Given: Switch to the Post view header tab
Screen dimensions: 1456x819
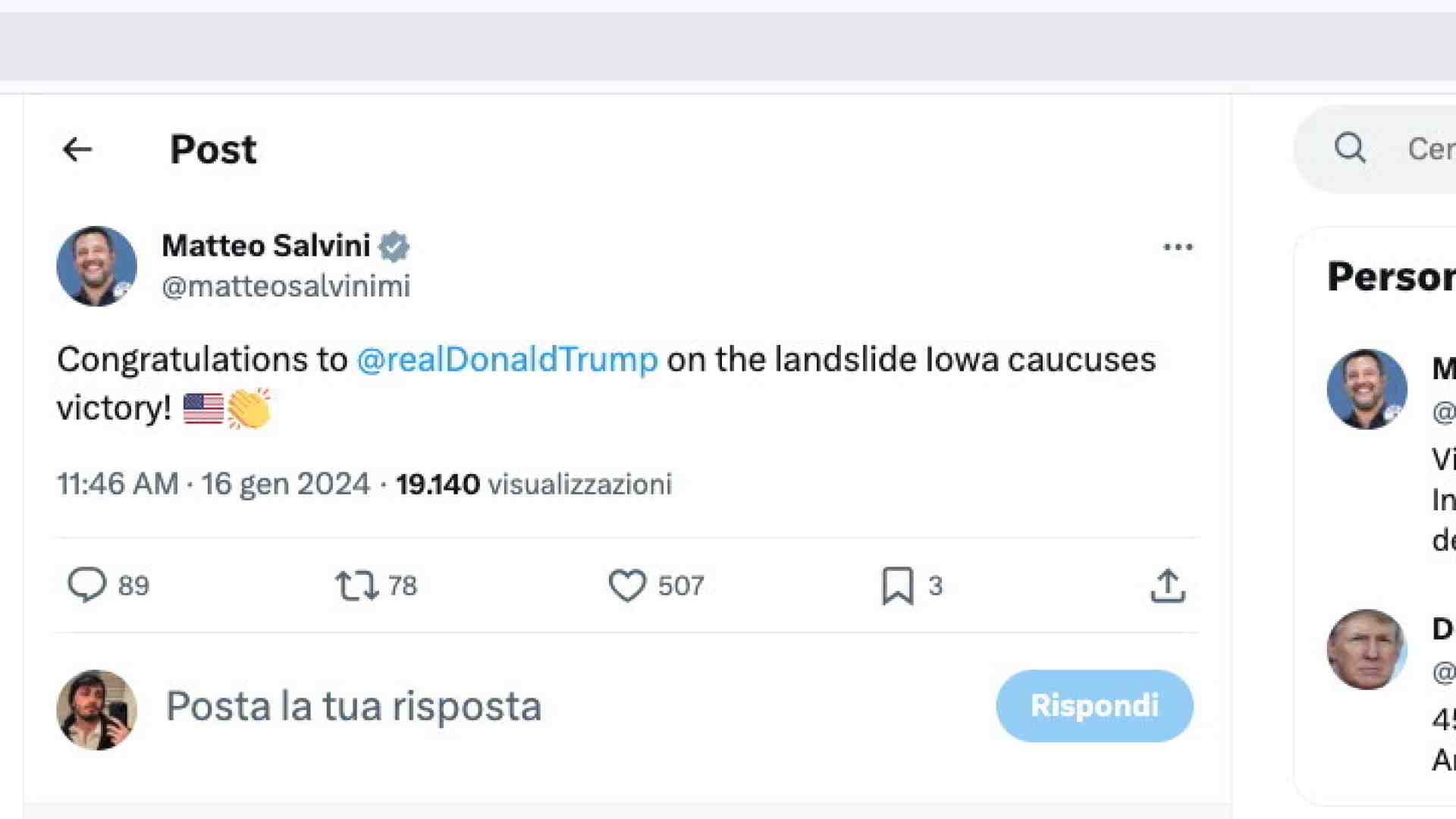Looking at the screenshot, I should [x=213, y=149].
